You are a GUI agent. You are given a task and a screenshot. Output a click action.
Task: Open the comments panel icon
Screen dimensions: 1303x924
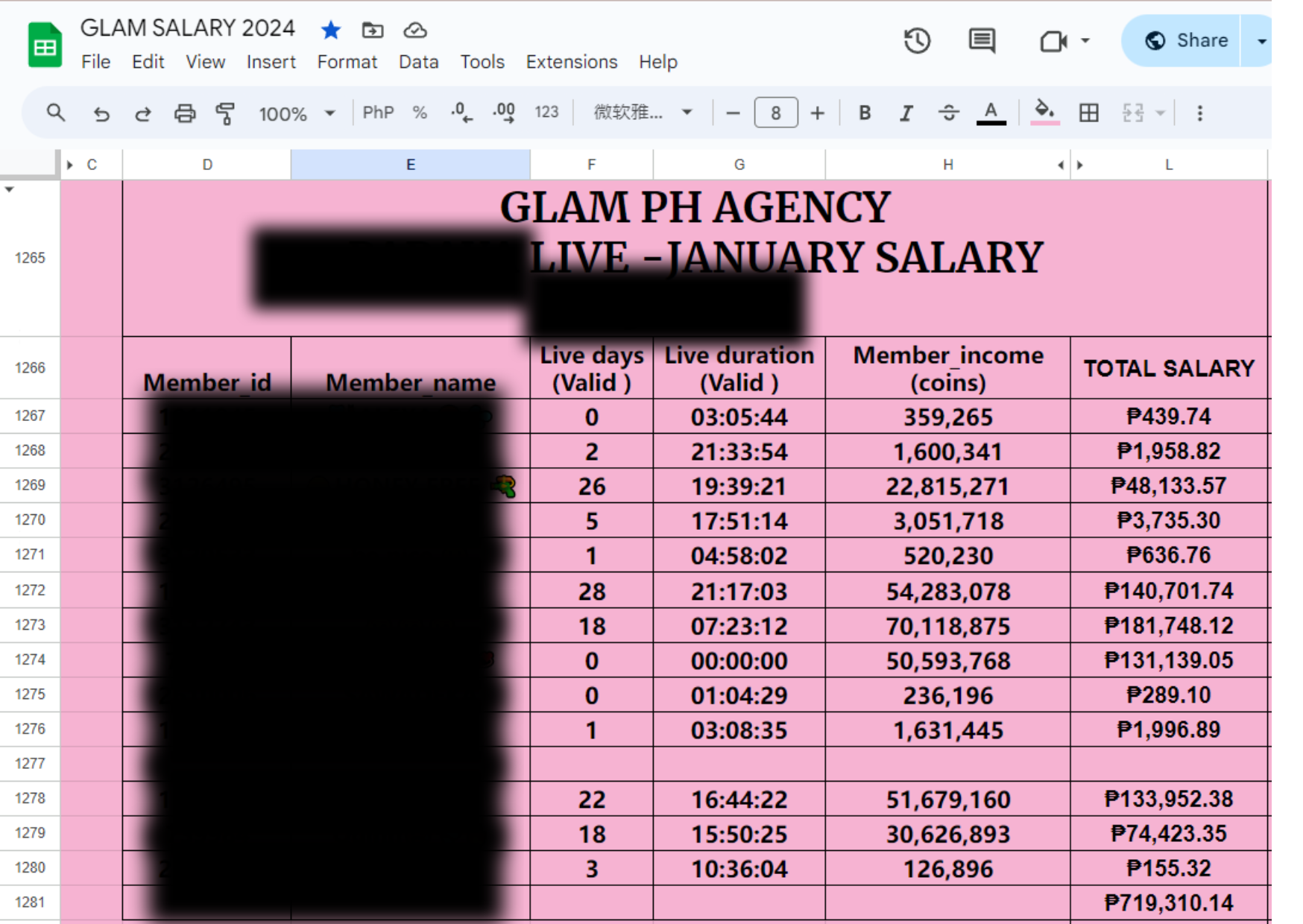click(982, 40)
